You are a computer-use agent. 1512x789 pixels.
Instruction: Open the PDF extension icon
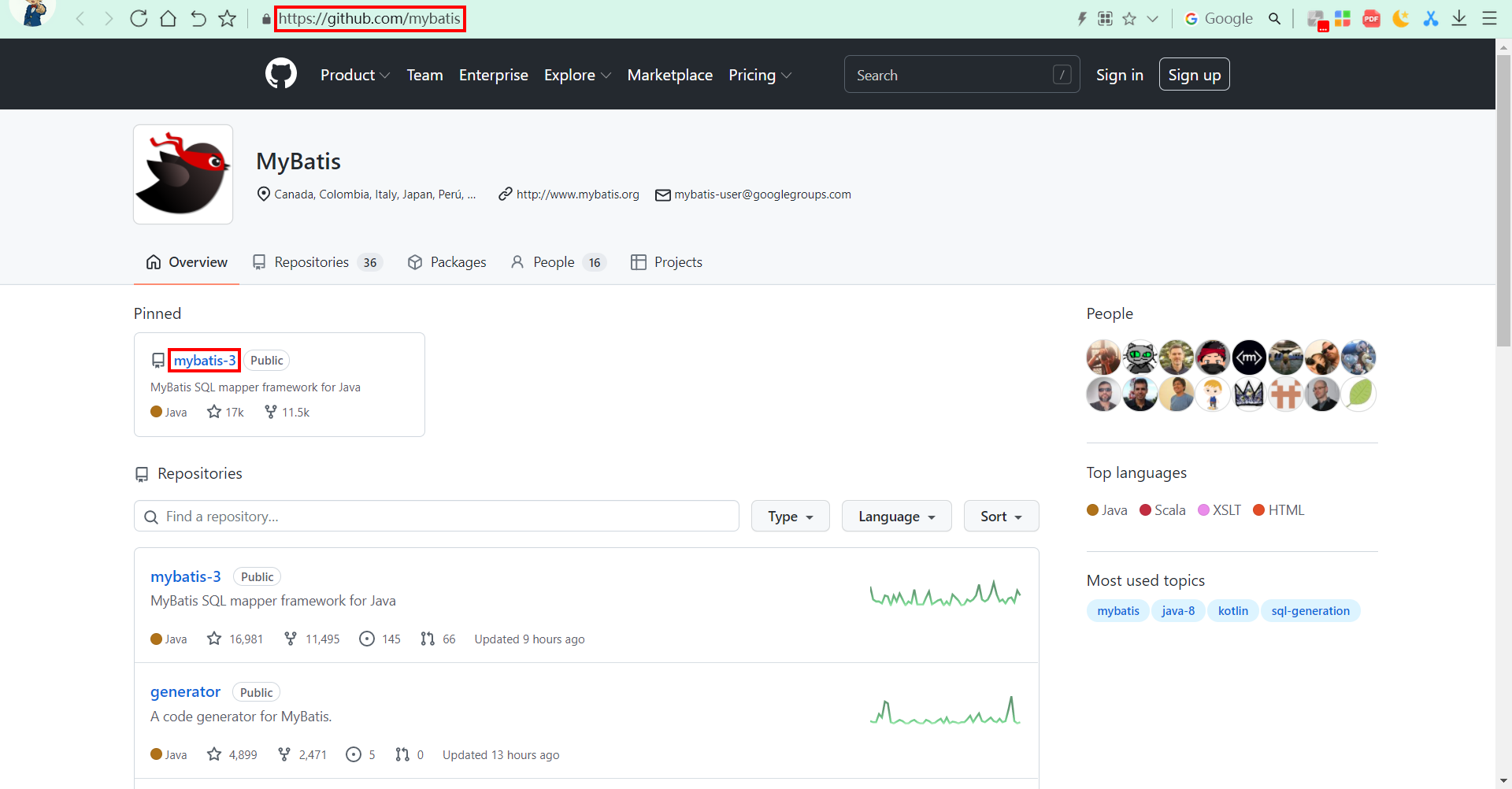pos(1372,18)
